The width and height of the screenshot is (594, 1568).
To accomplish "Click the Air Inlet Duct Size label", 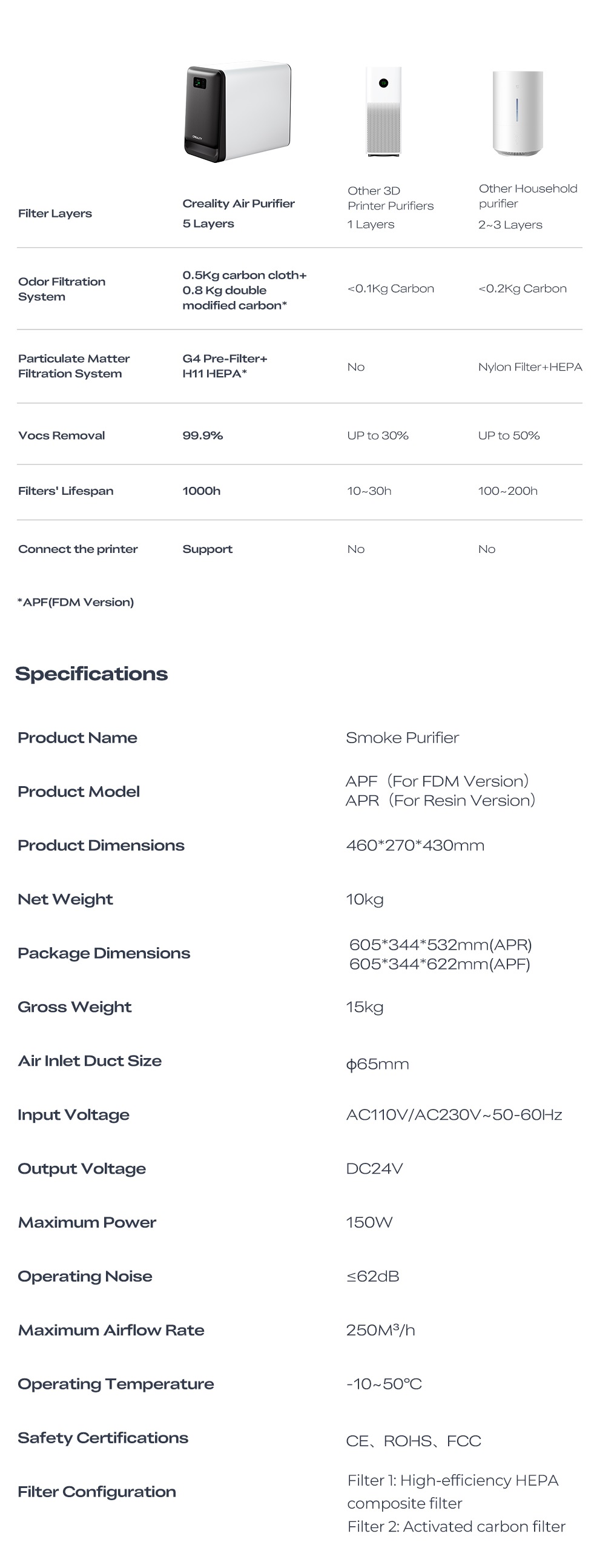I will pos(90,1061).
